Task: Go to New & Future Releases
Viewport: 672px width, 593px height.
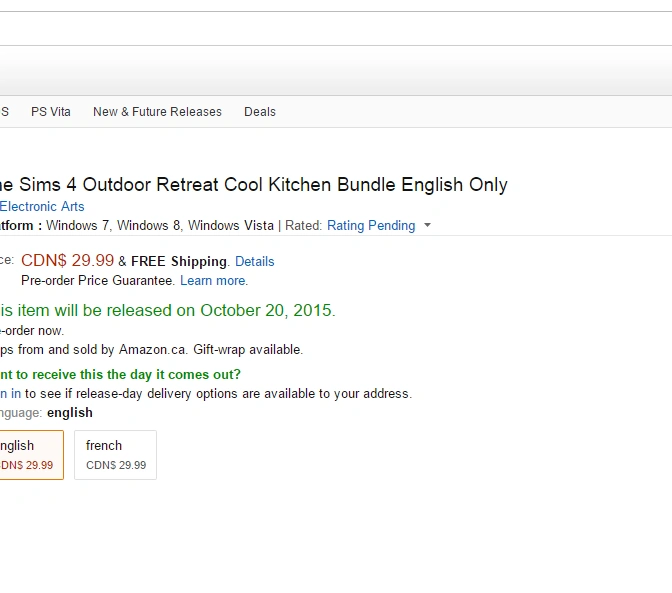Action: click(157, 112)
